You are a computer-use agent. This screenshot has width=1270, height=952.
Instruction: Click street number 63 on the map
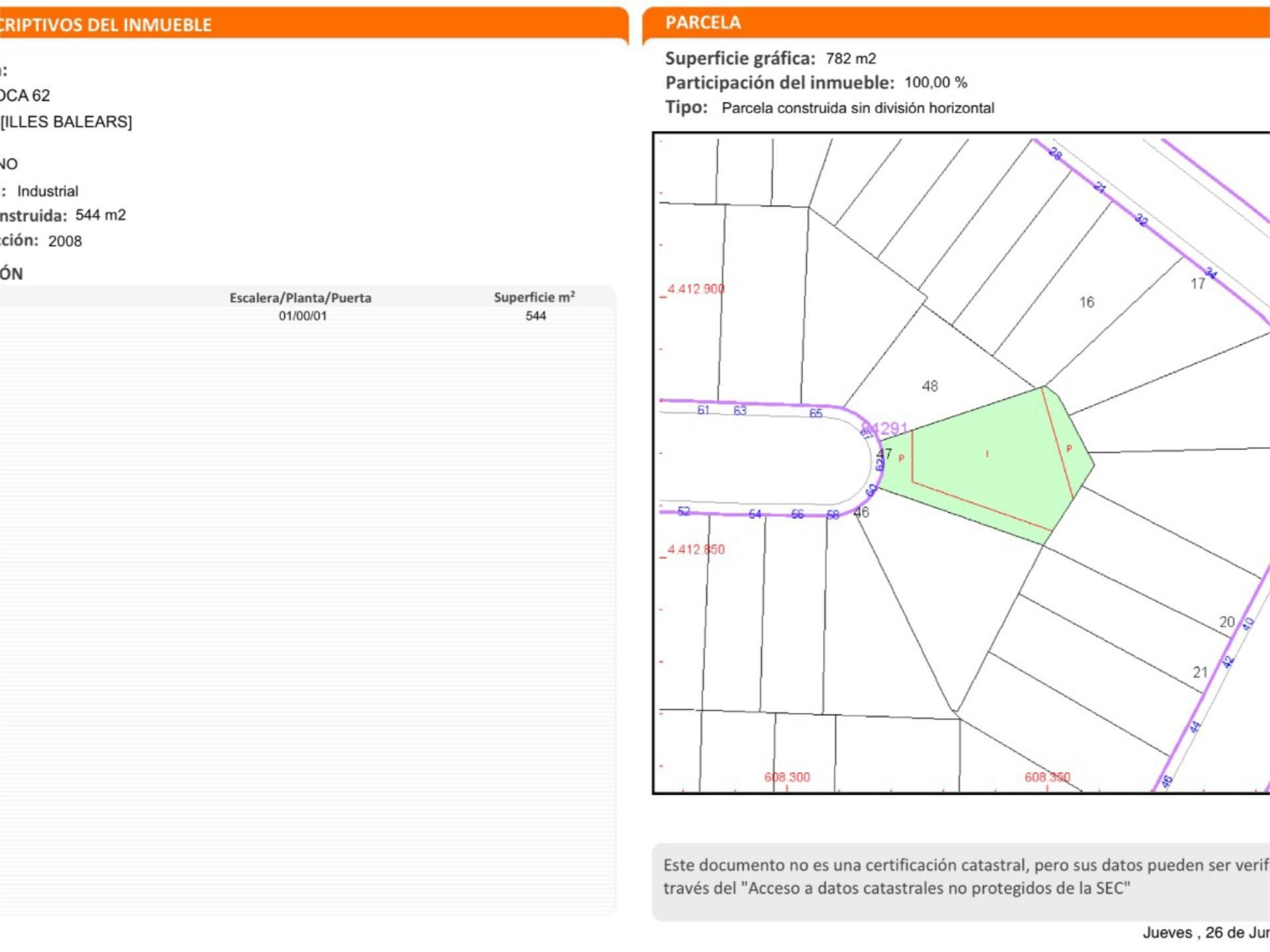click(x=740, y=411)
